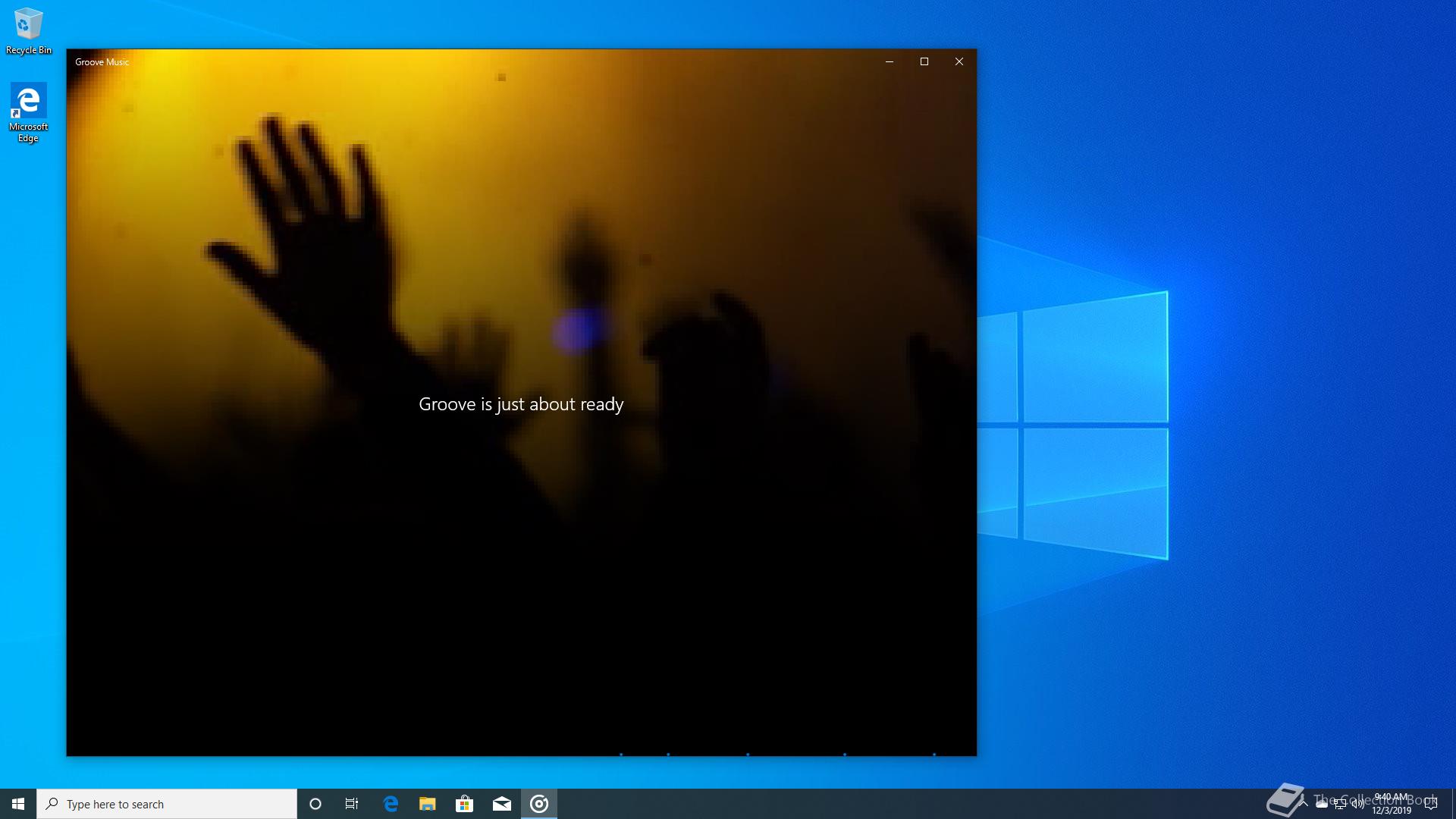Open the Mail app from the taskbar
This screenshot has height=819, width=1456.
point(502,804)
